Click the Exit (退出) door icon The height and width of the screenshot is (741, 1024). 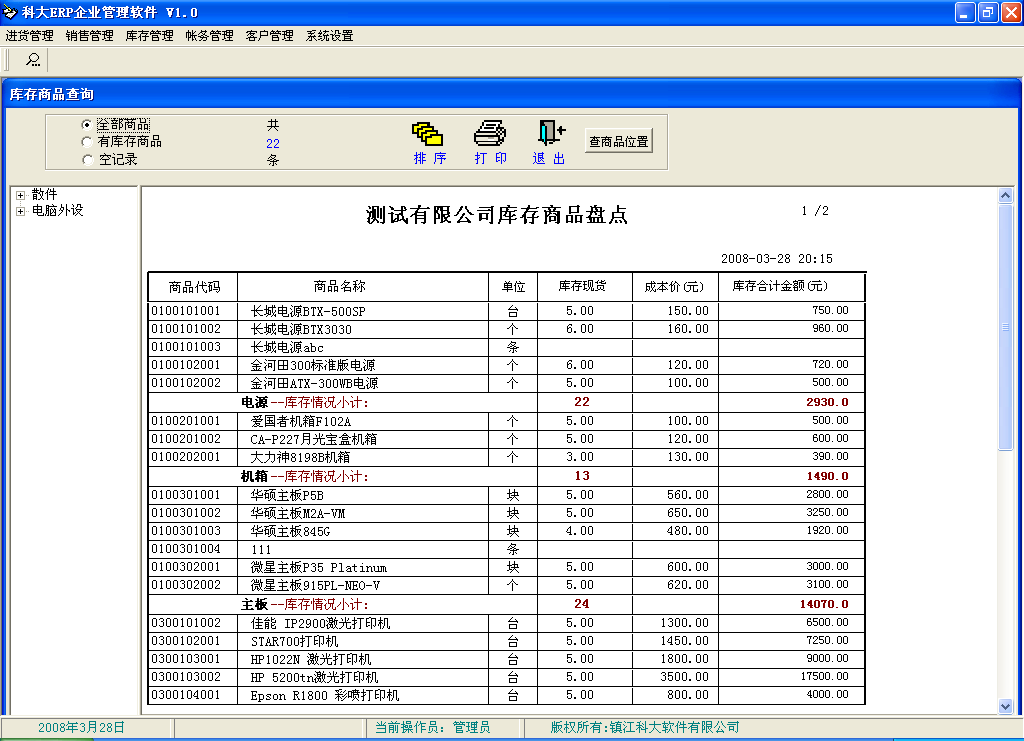[x=549, y=134]
